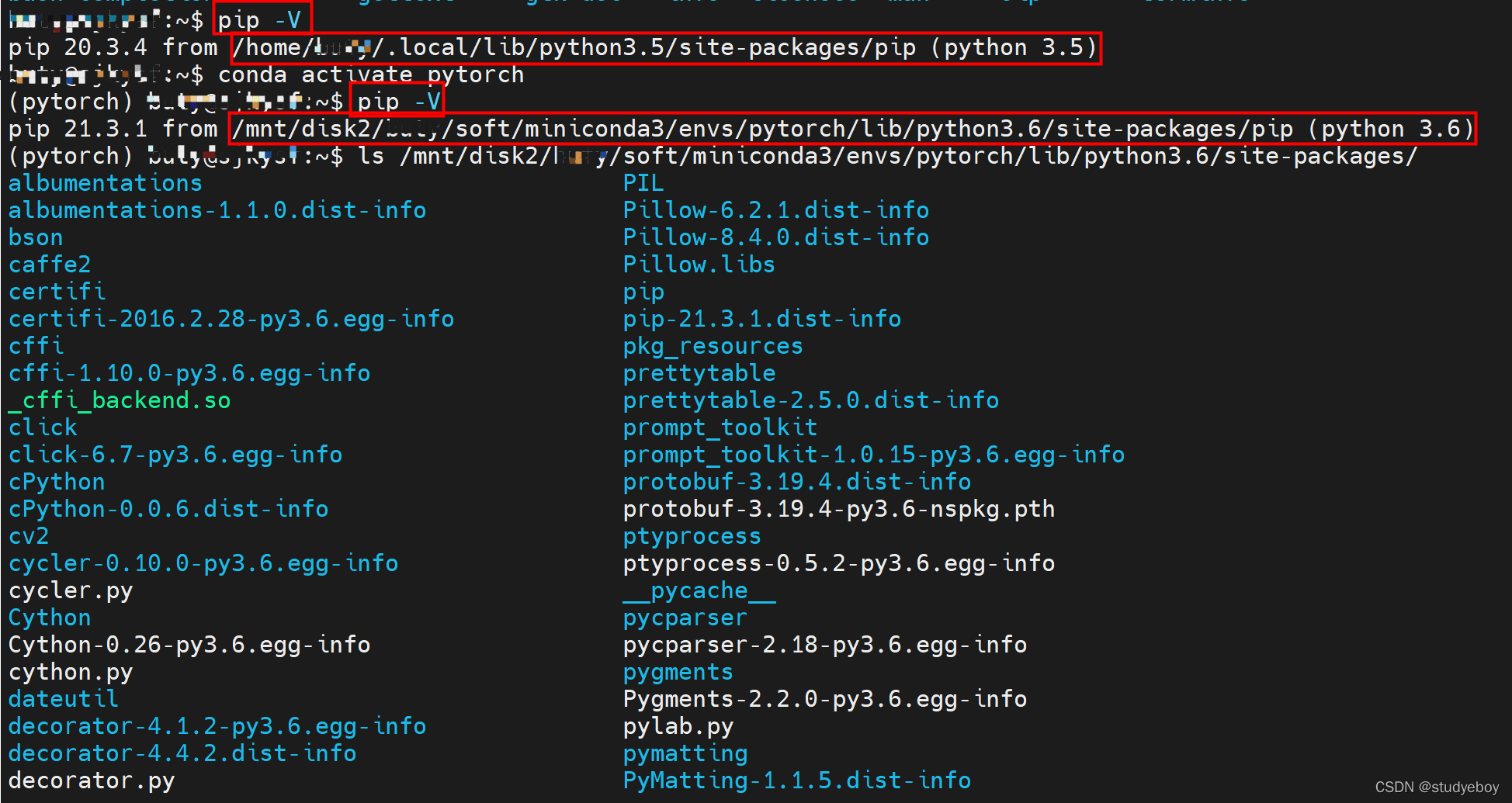Select the cPython directory entry
Image resolution: width=1512 pixels, height=803 pixels.
57,482
